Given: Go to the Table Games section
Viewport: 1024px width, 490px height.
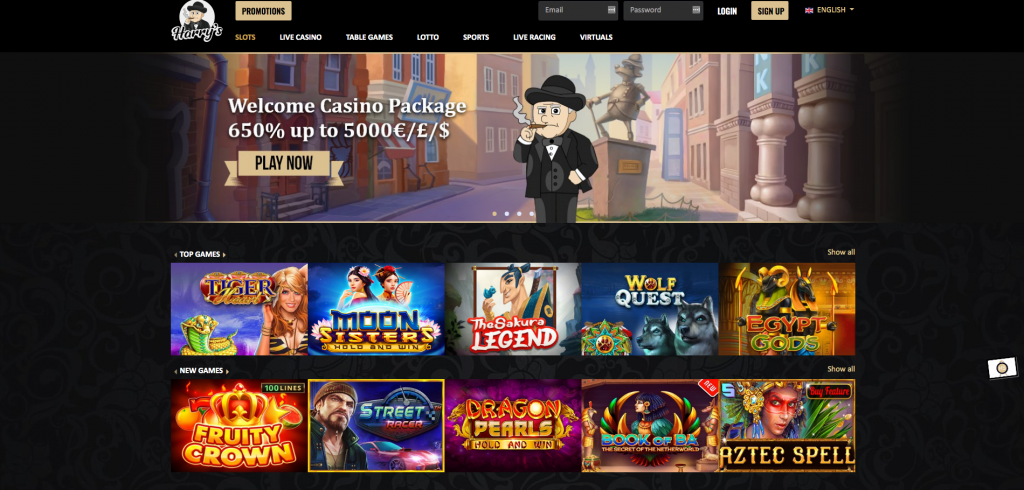Looking at the screenshot, I should point(369,37).
